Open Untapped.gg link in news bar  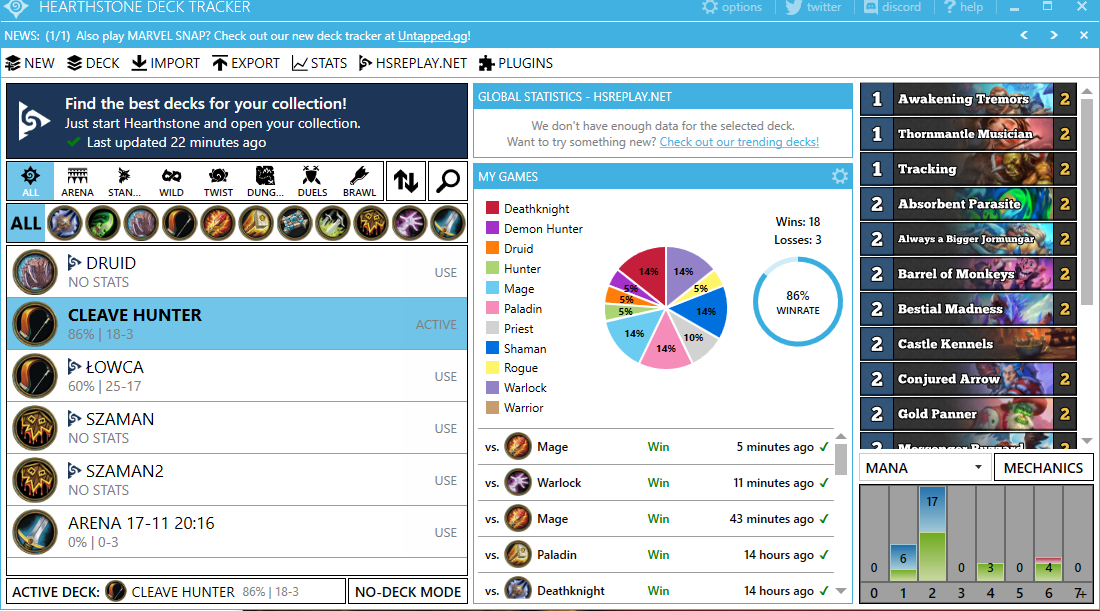point(432,36)
